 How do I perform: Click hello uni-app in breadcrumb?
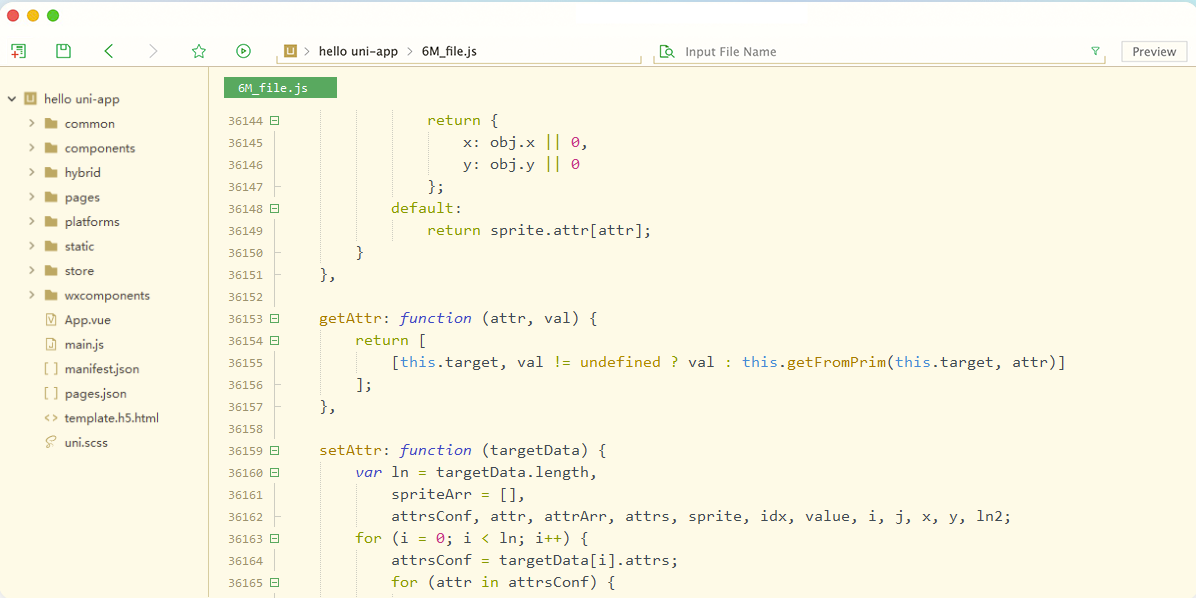pos(358,52)
